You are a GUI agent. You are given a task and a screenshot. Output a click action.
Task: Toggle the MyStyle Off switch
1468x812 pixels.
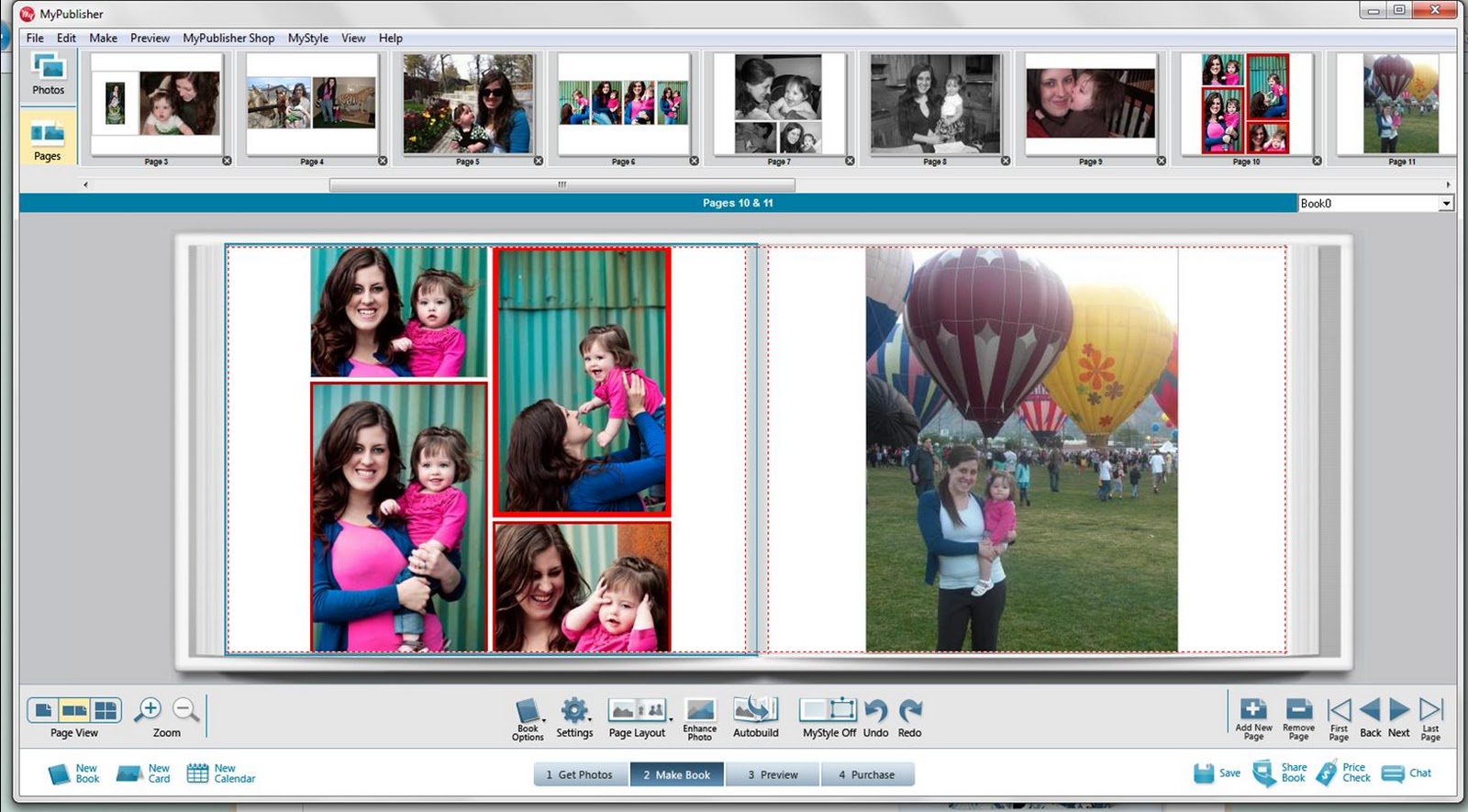(828, 711)
